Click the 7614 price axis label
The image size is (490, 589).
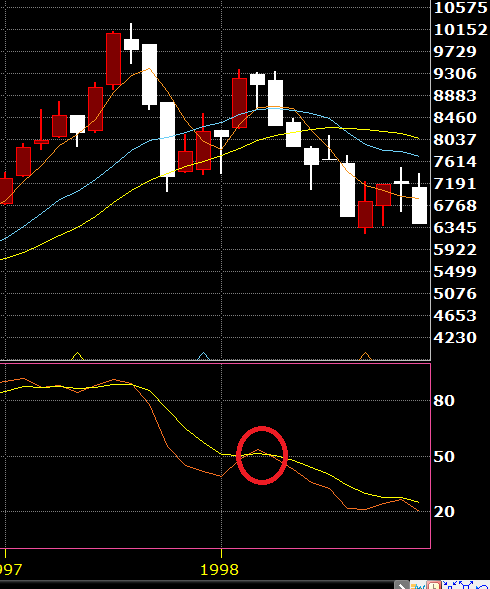[x=455, y=161]
